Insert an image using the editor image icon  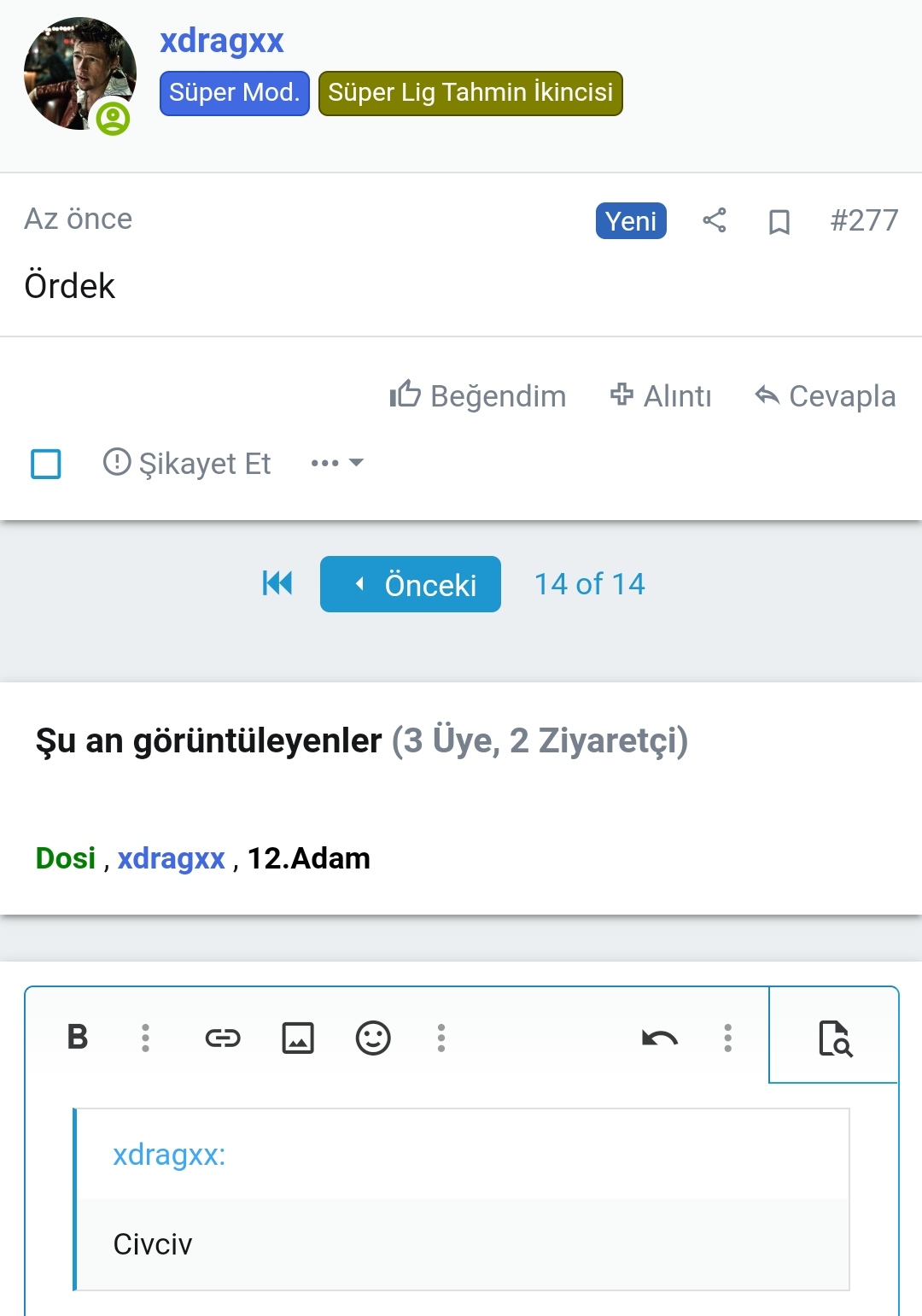click(x=298, y=1038)
